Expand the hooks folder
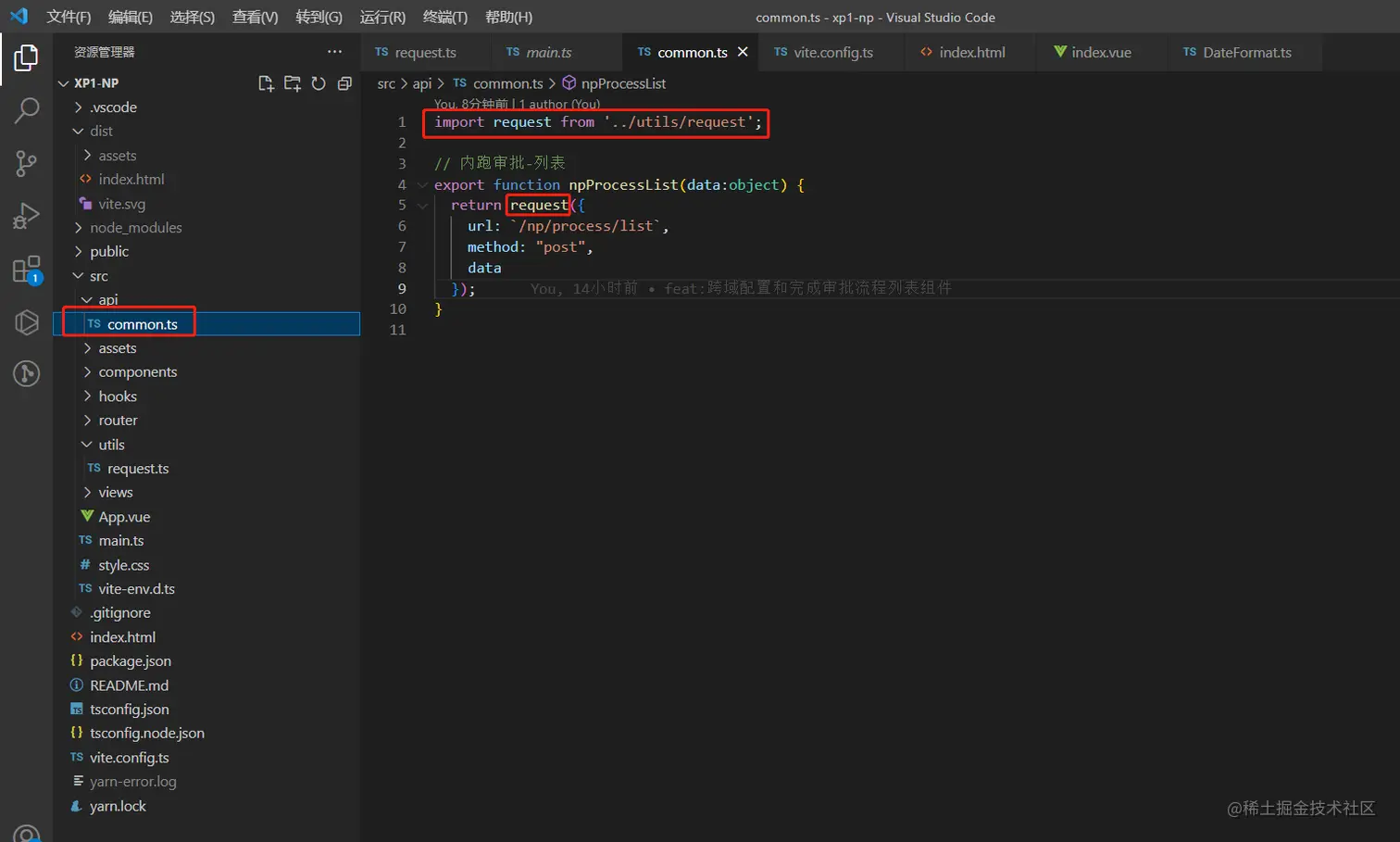Image resolution: width=1400 pixels, height=842 pixels. tap(87, 396)
